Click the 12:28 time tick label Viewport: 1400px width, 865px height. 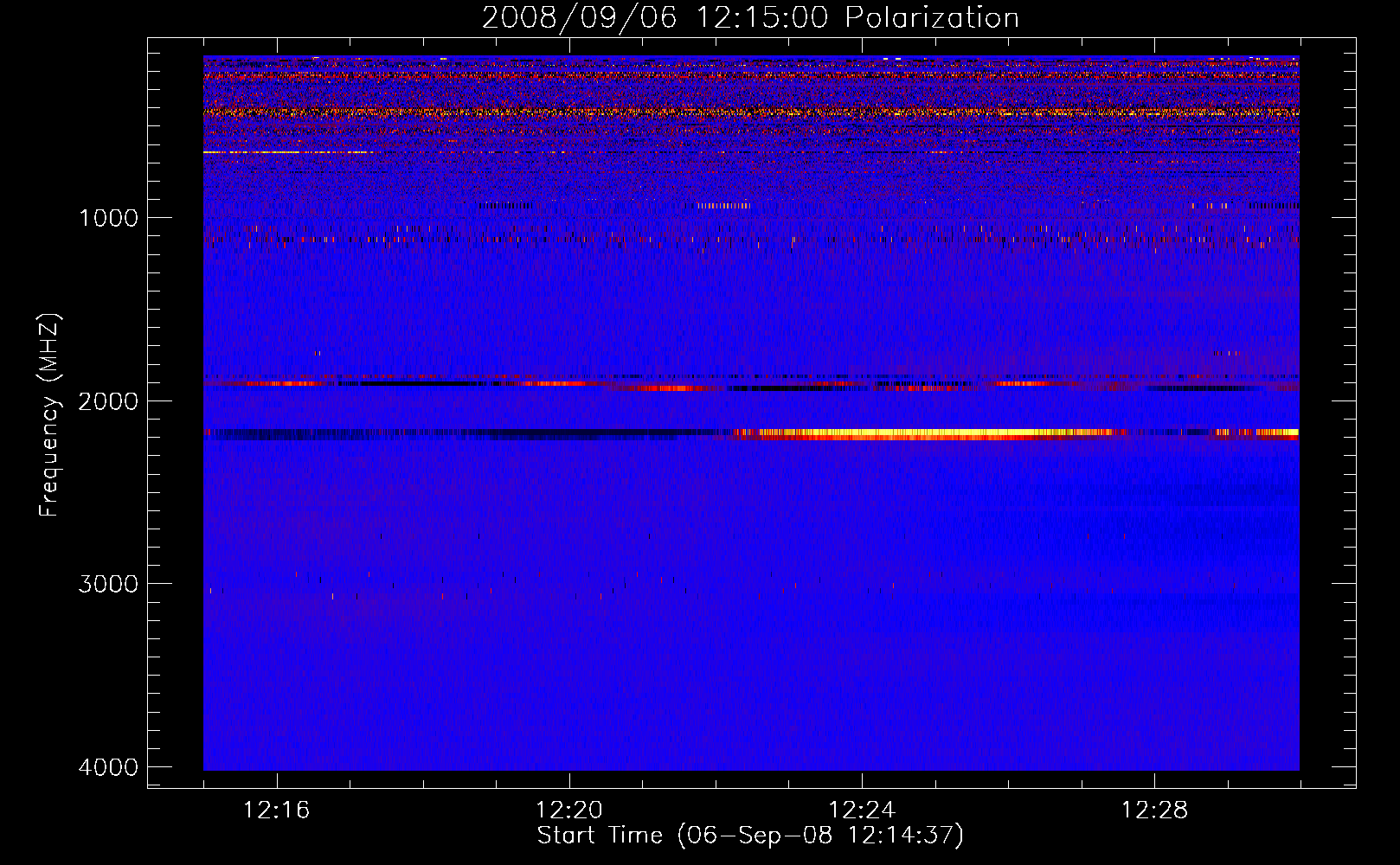pyautogui.click(x=1154, y=811)
